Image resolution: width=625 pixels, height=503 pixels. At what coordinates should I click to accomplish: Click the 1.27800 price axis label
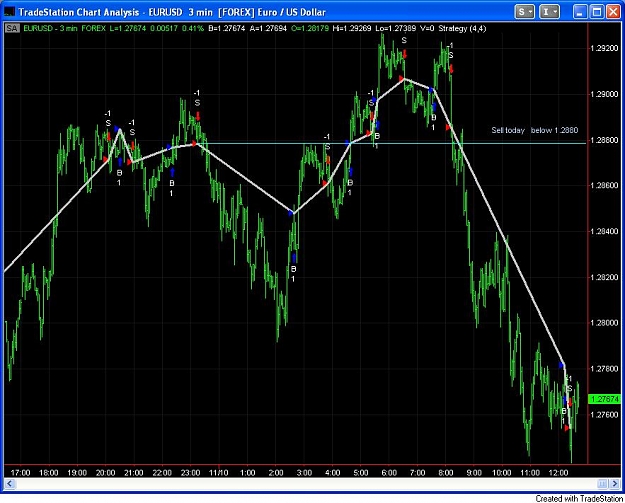(x=605, y=369)
